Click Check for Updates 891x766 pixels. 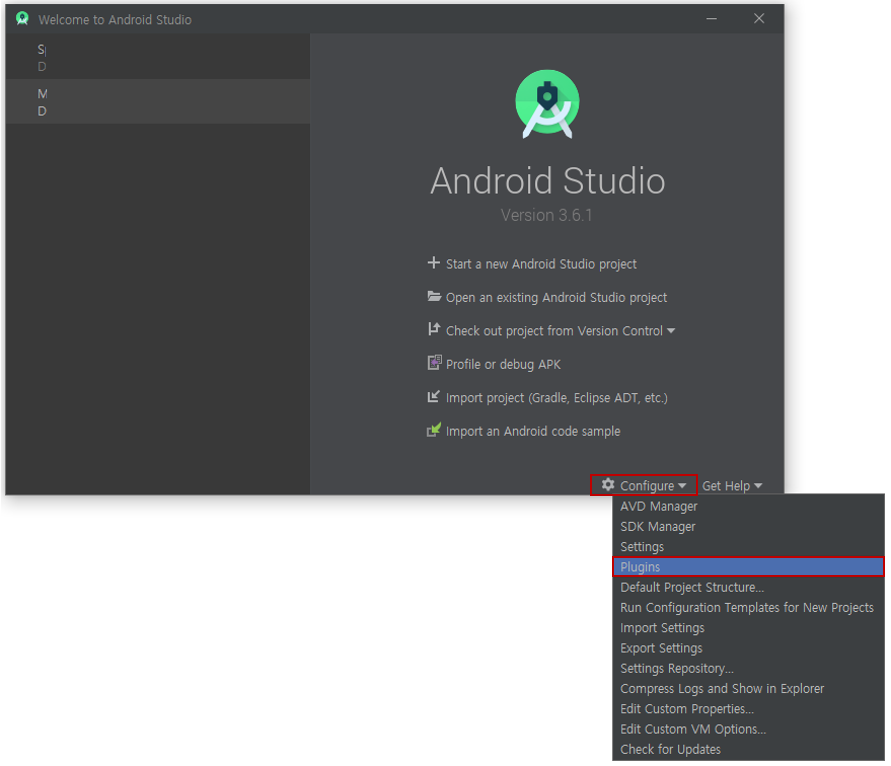tap(748, 750)
